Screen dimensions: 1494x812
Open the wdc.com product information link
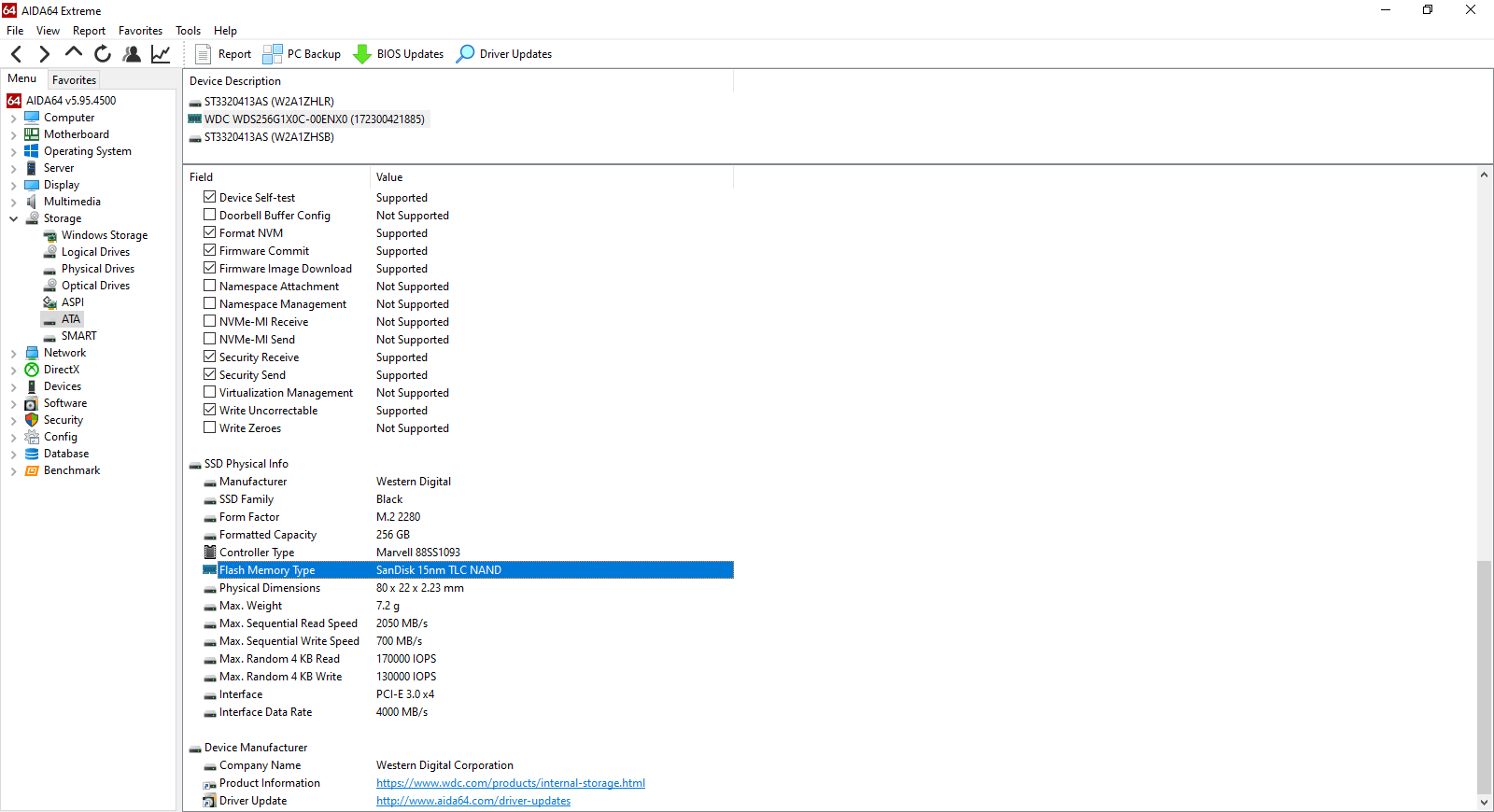(511, 783)
